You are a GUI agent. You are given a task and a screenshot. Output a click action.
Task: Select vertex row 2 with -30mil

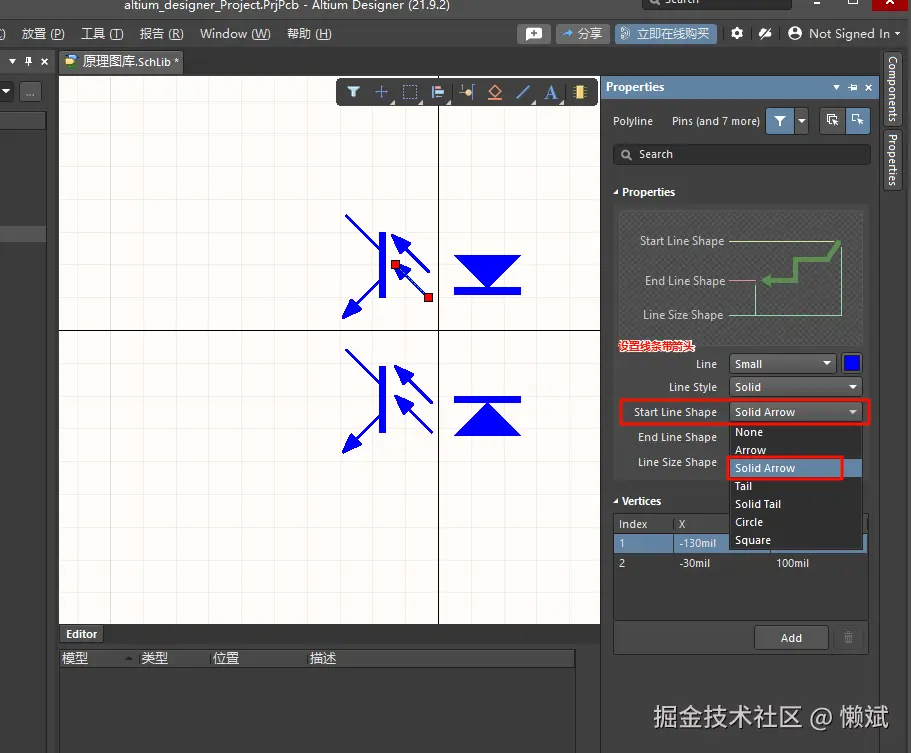click(740, 563)
